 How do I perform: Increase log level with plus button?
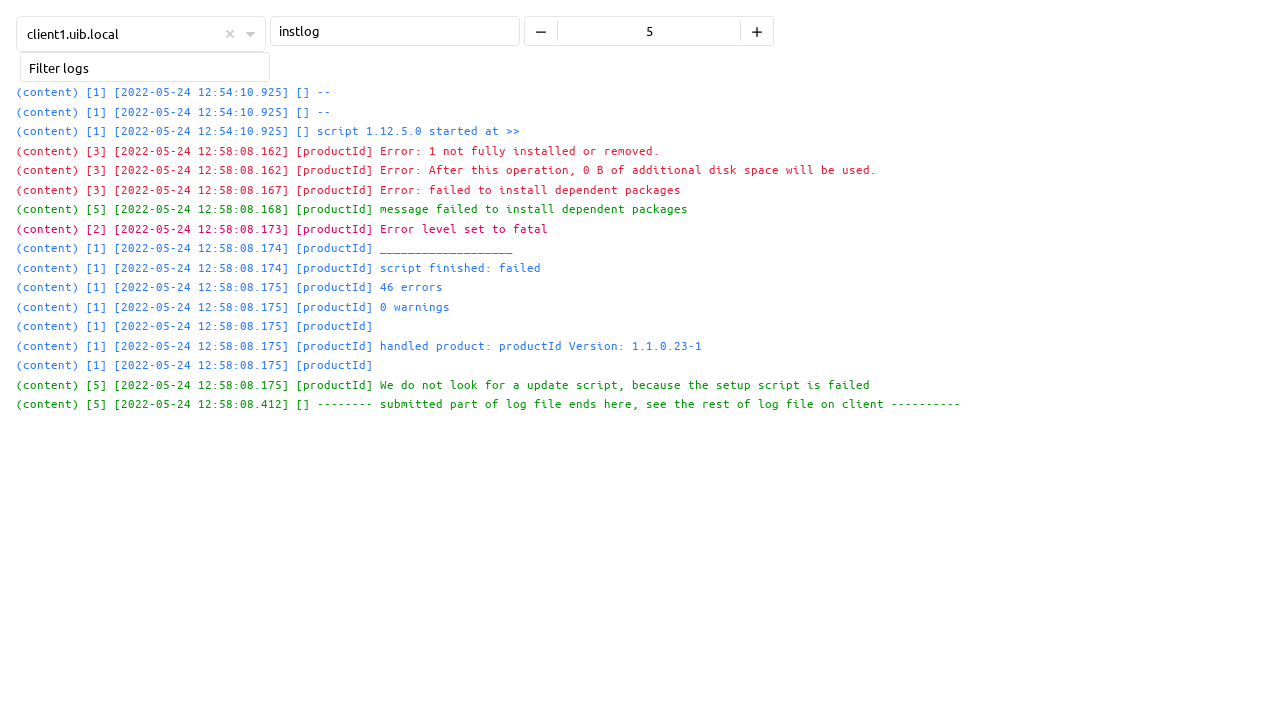coord(757,31)
